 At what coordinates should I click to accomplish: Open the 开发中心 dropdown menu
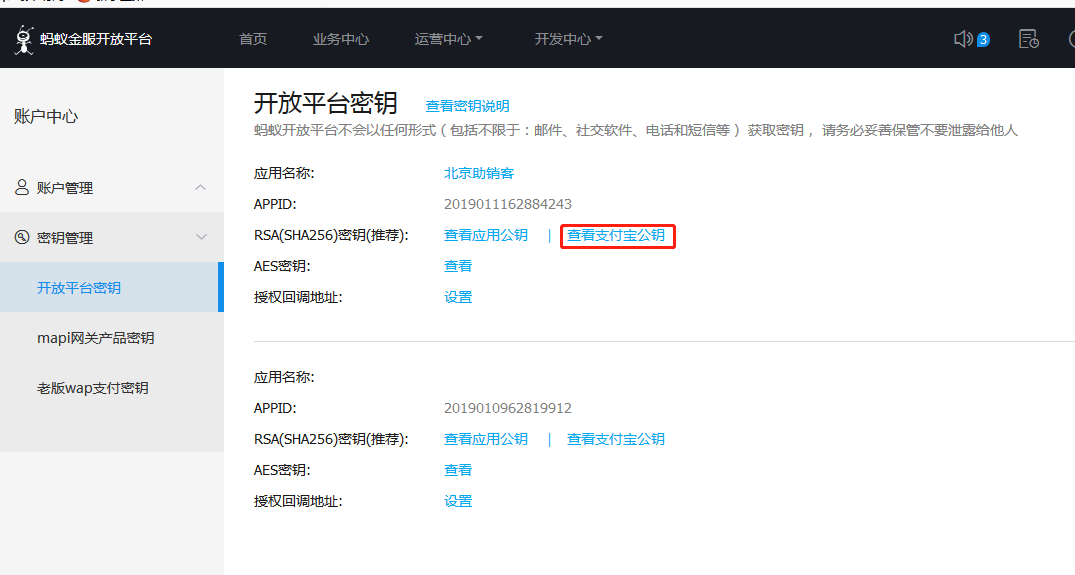pos(568,39)
